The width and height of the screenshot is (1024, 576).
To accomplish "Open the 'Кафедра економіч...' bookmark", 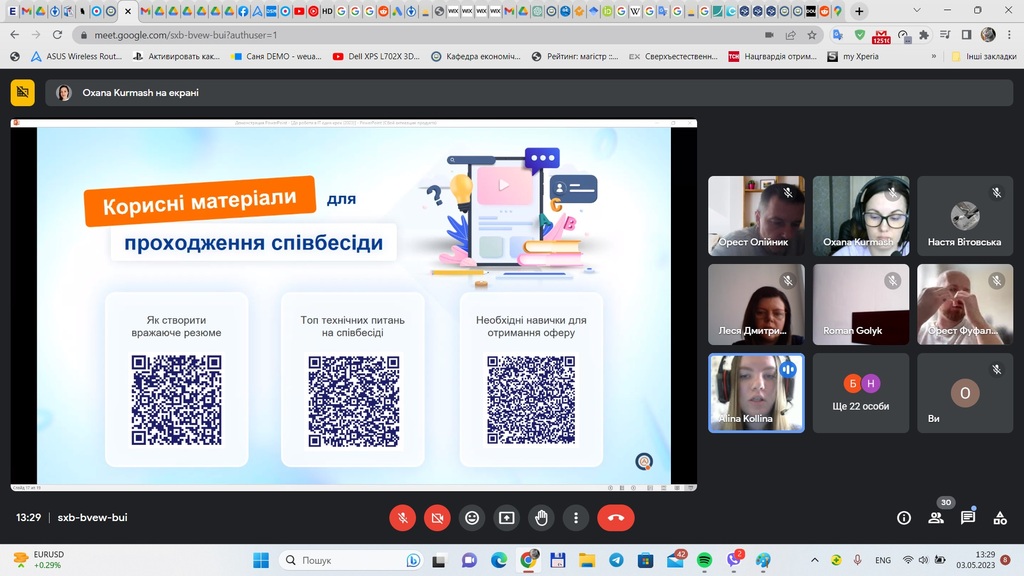I will pos(476,57).
